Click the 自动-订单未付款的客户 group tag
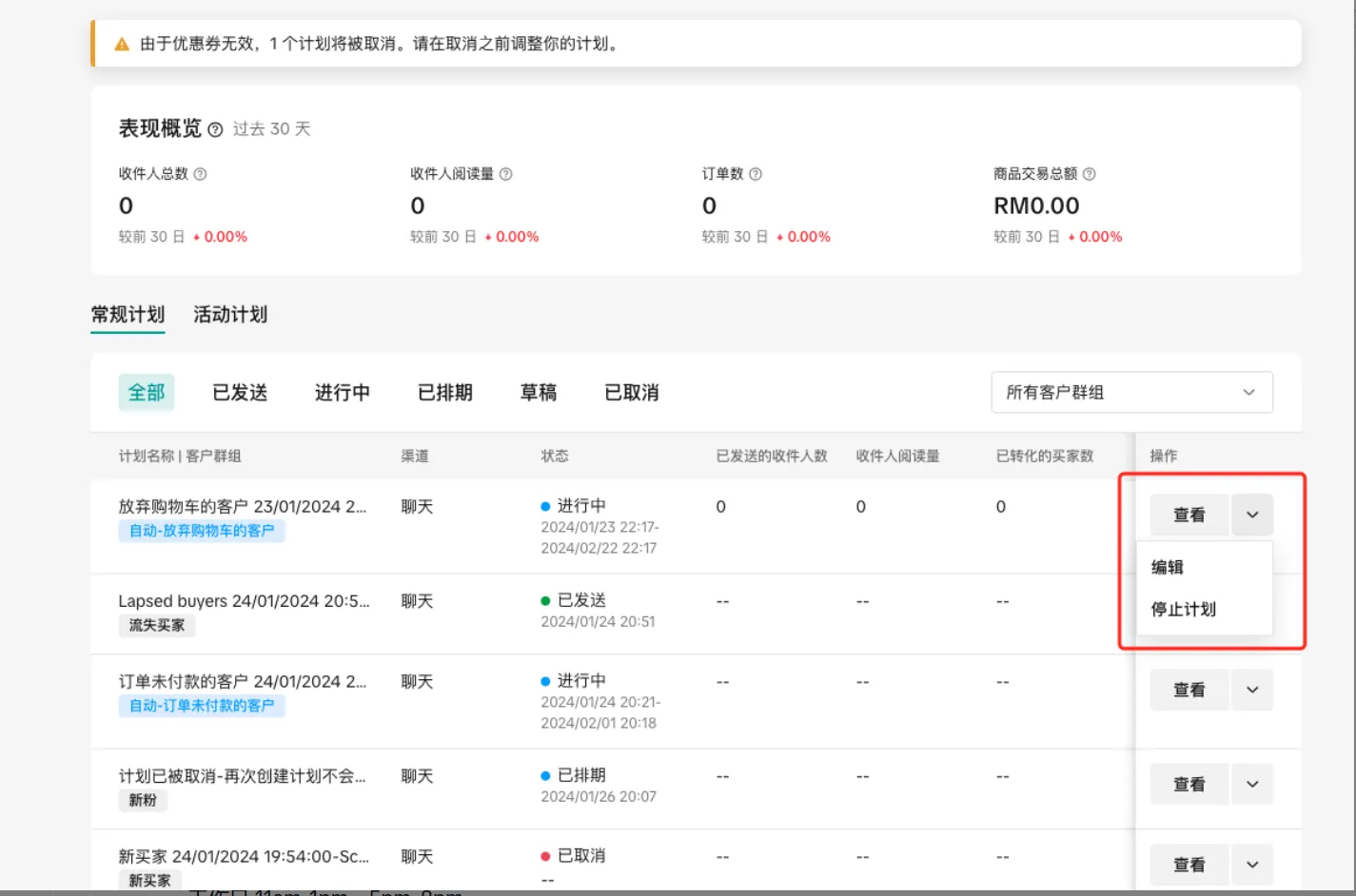This screenshot has height=896, width=1356. tap(202, 706)
